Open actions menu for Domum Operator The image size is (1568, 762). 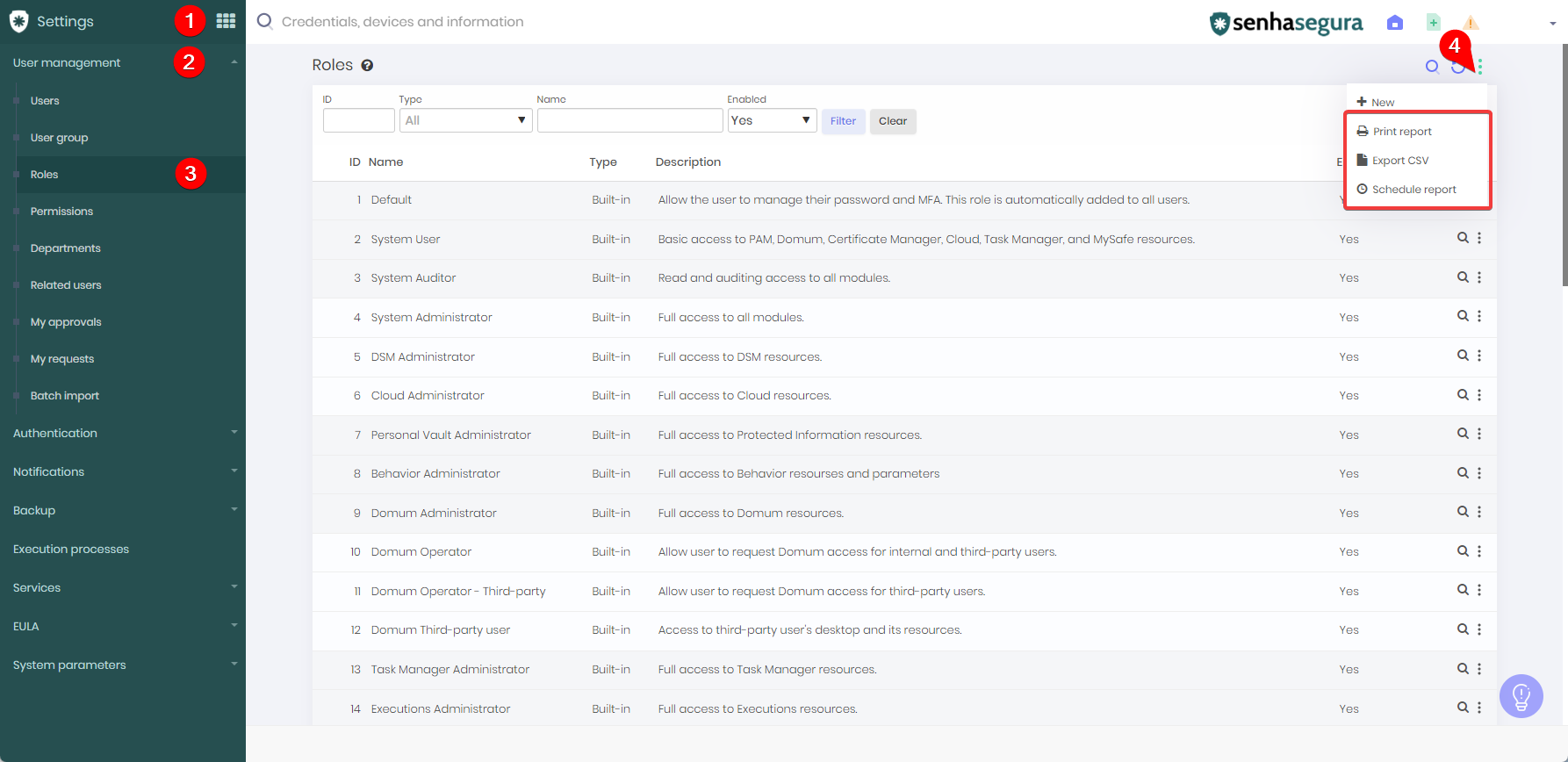tap(1479, 551)
